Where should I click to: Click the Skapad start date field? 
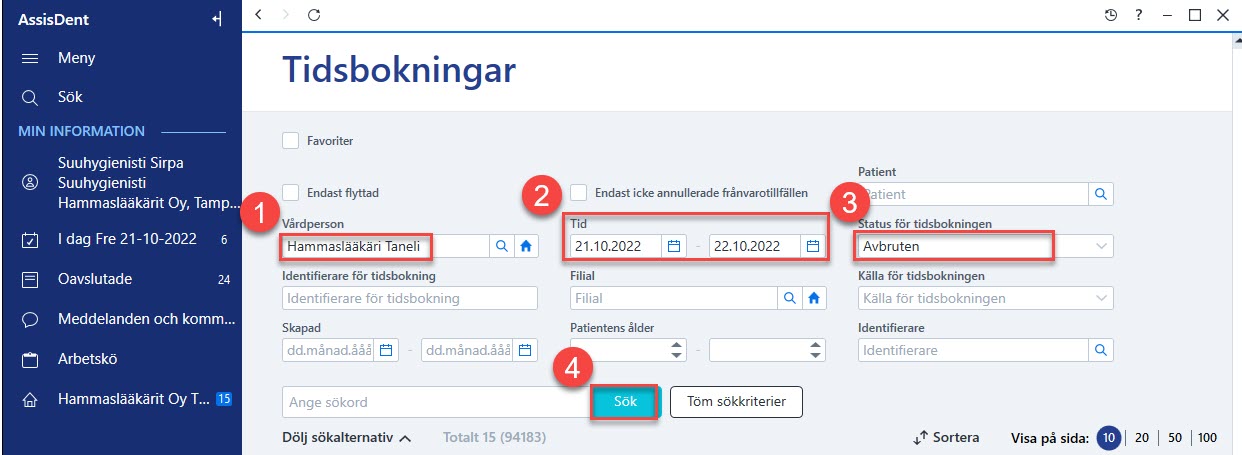tap(329, 350)
